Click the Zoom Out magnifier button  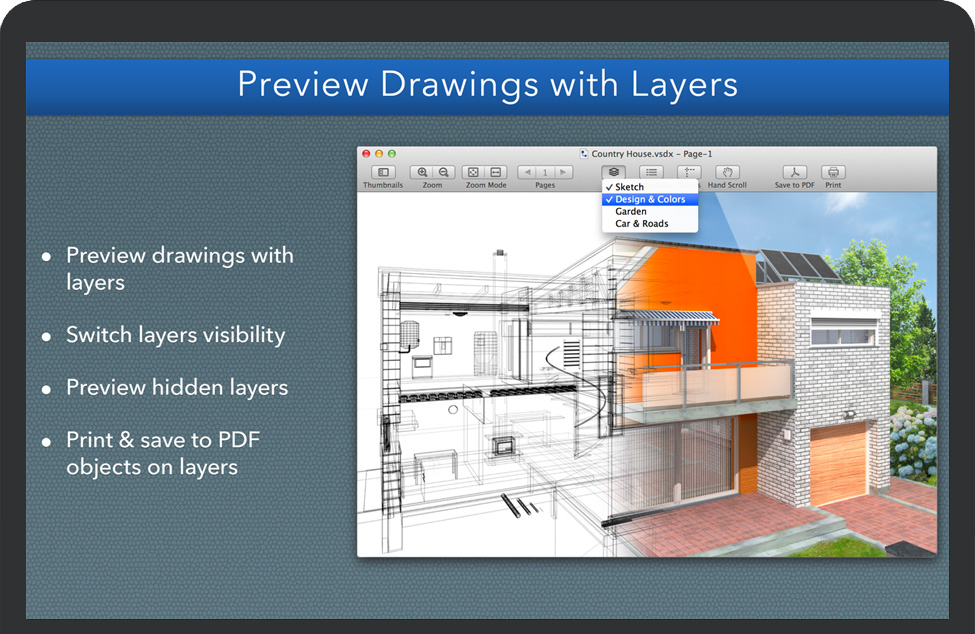444,173
